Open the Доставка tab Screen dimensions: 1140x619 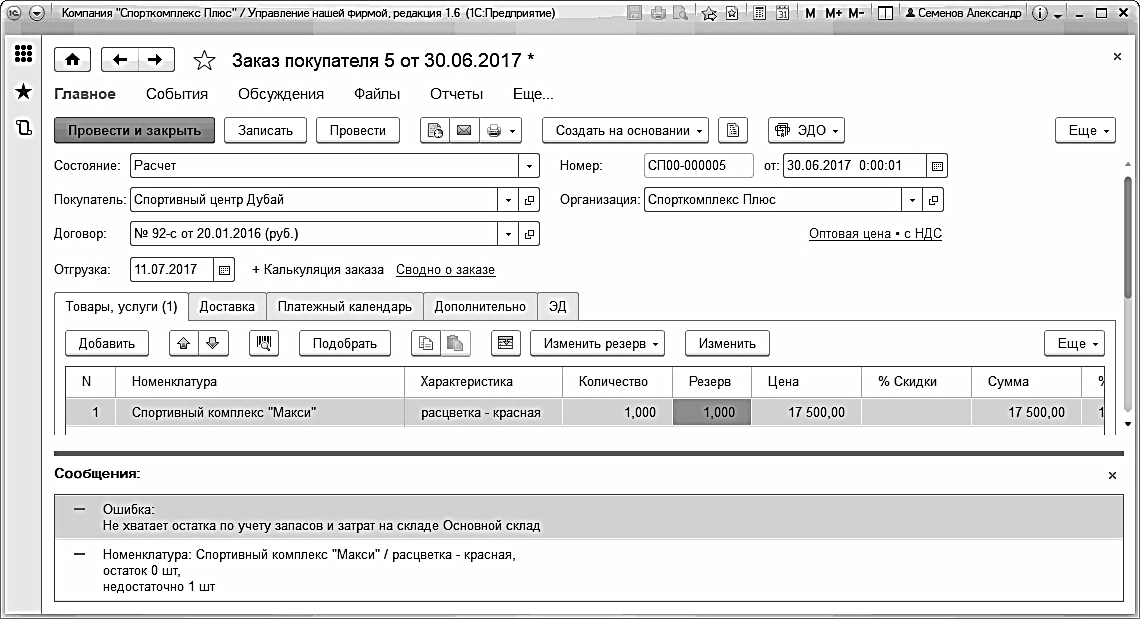(228, 307)
